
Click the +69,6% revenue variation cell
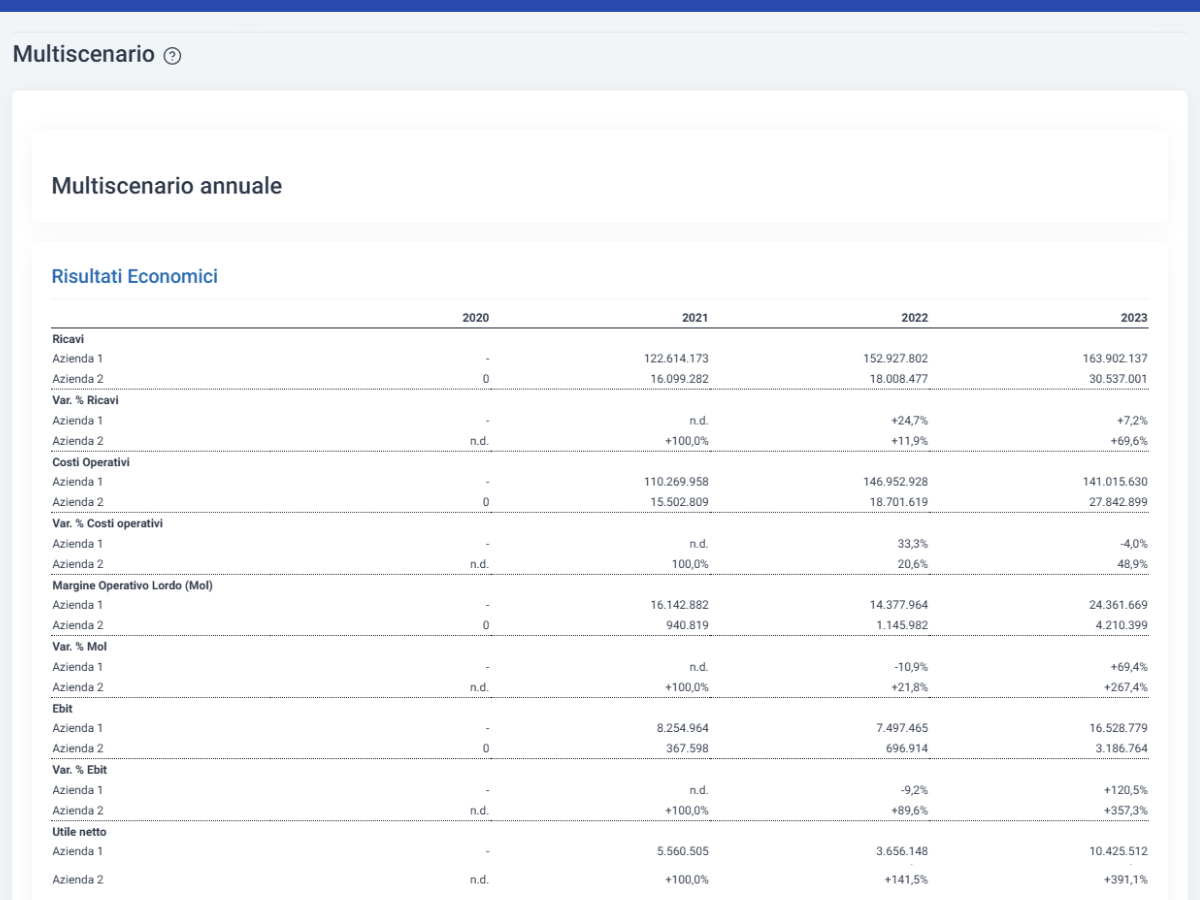click(1129, 441)
